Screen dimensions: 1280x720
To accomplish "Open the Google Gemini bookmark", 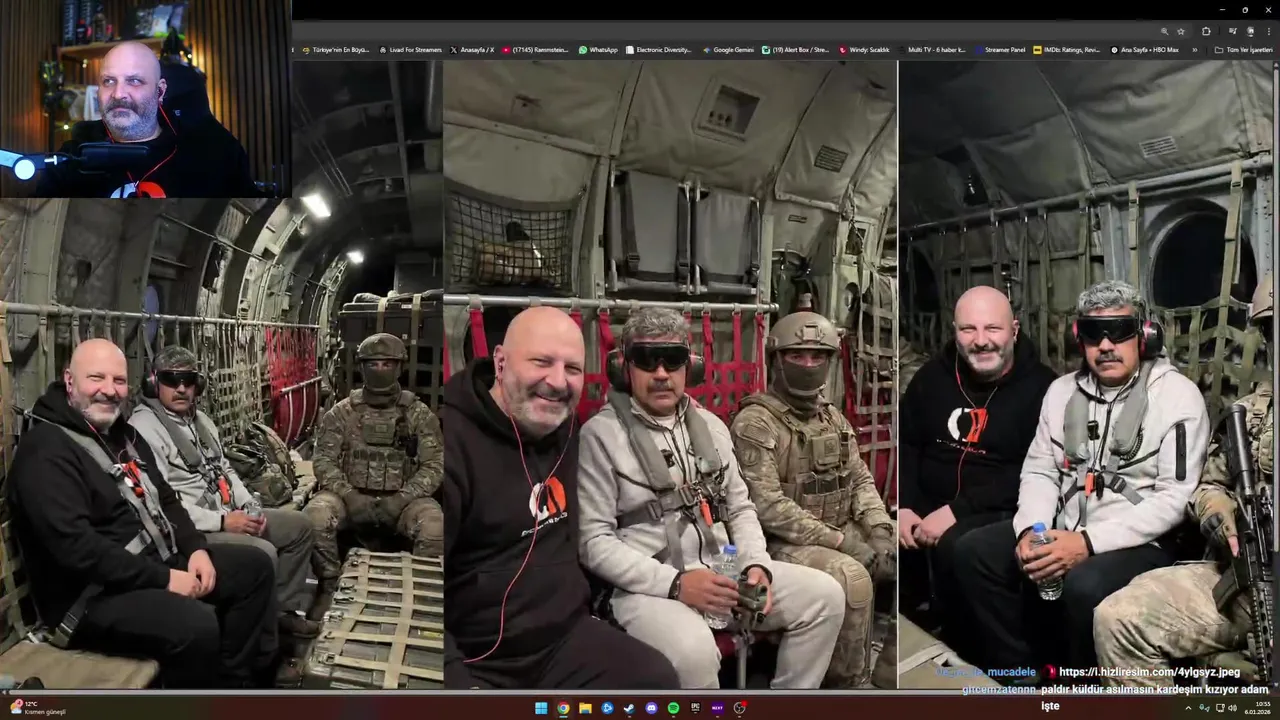I will click(x=728, y=49).
